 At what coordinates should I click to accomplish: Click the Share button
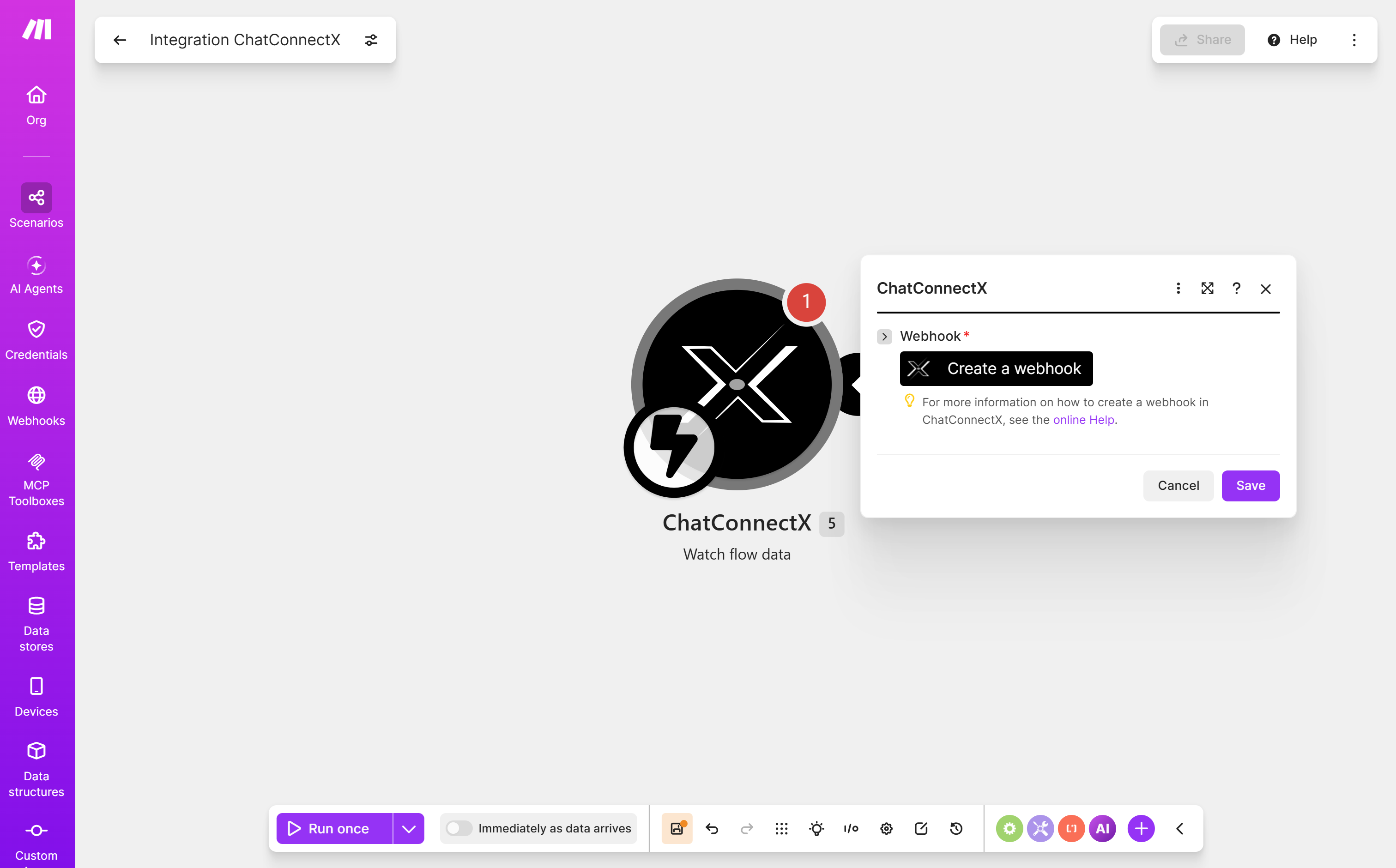(1202, 40)
